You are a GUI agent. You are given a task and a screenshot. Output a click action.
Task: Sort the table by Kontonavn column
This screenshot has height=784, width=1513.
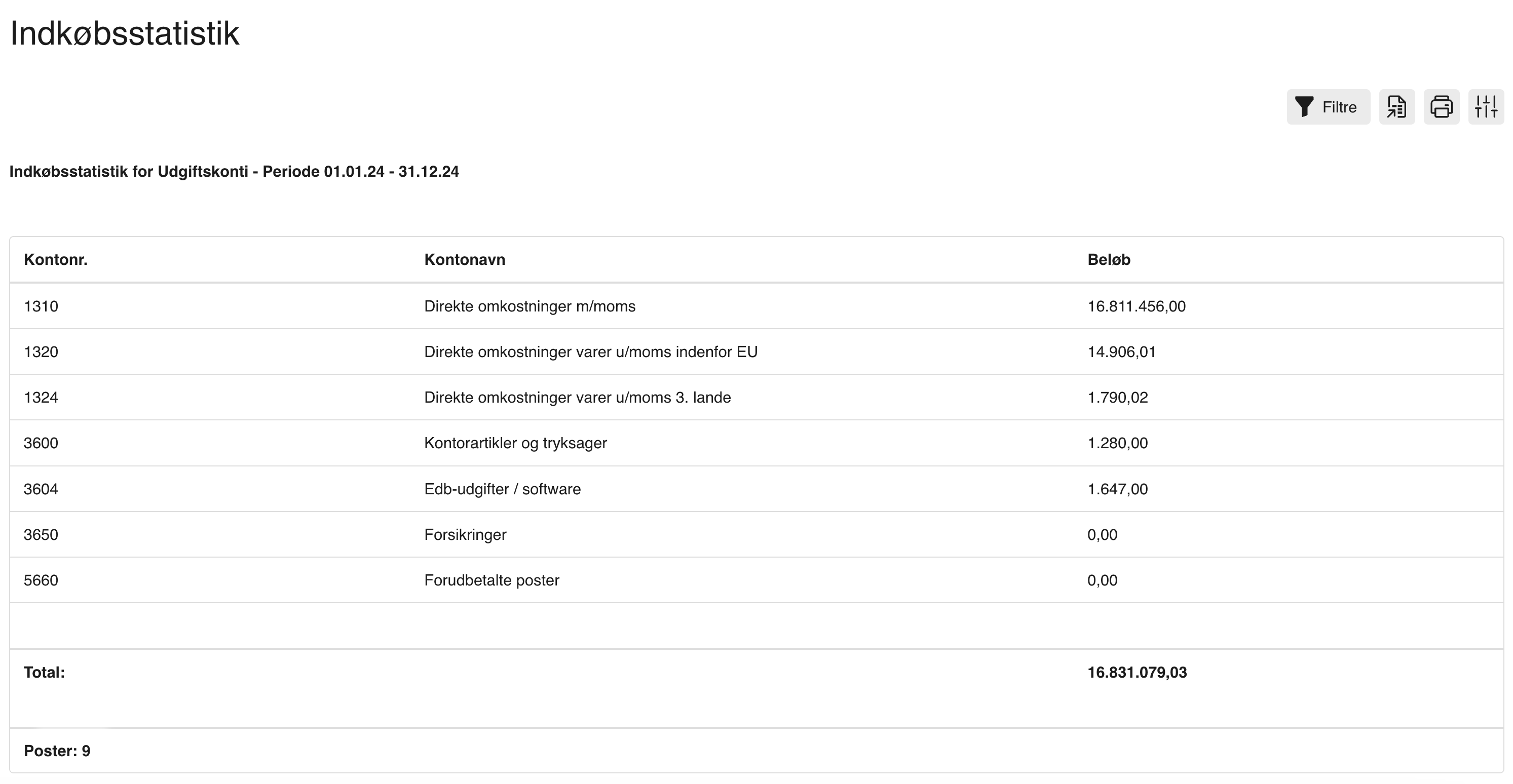pyautogui.click(x=465, y=259)
